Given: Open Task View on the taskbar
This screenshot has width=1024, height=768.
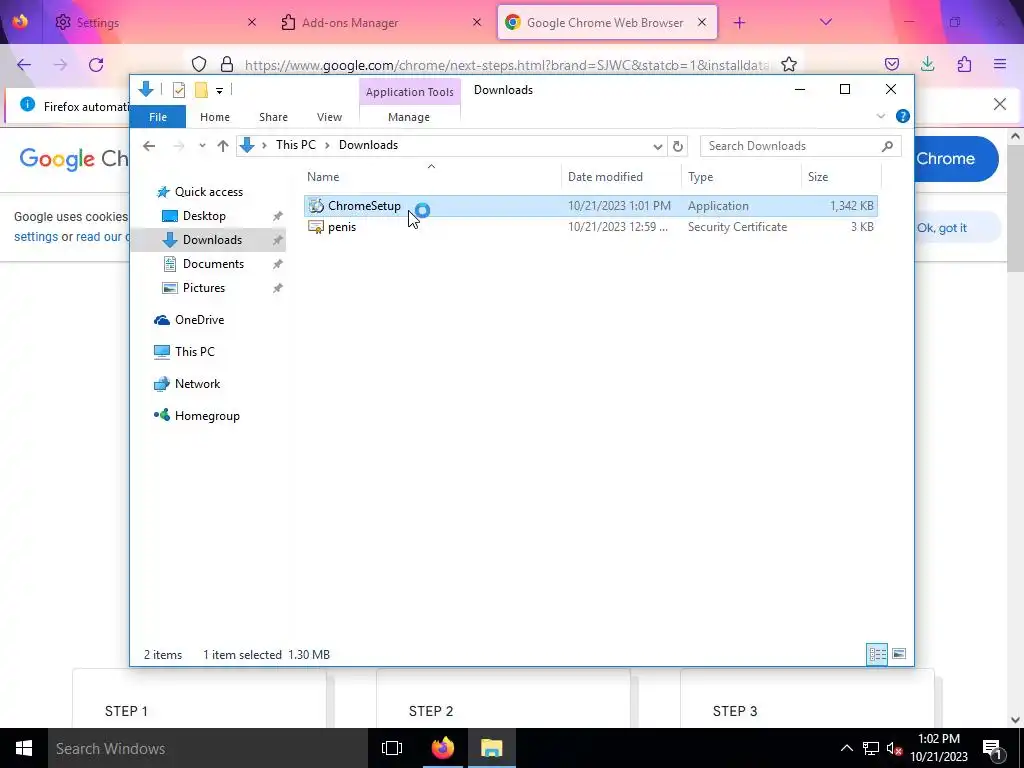Looking at the screenshot, I should point(392,748).
